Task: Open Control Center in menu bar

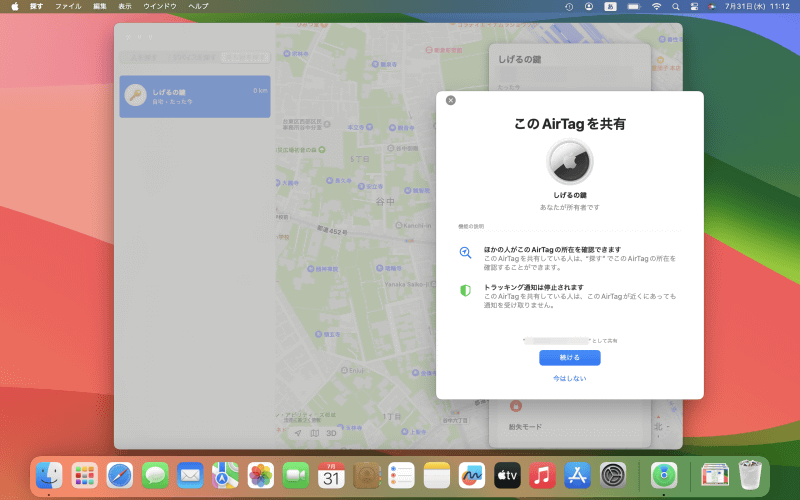Action: coord(694,7)
